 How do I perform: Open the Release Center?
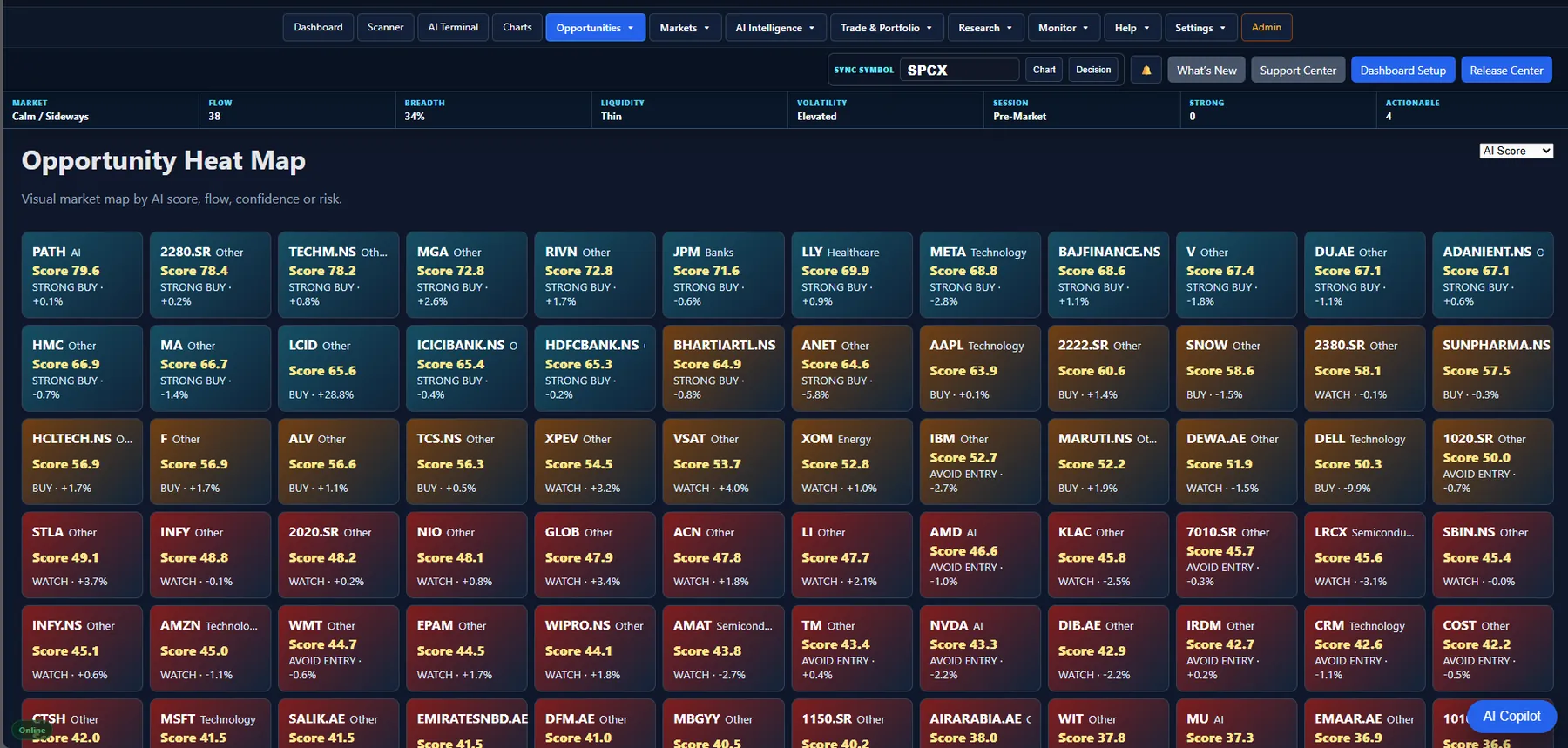(x=1506, y=70)
